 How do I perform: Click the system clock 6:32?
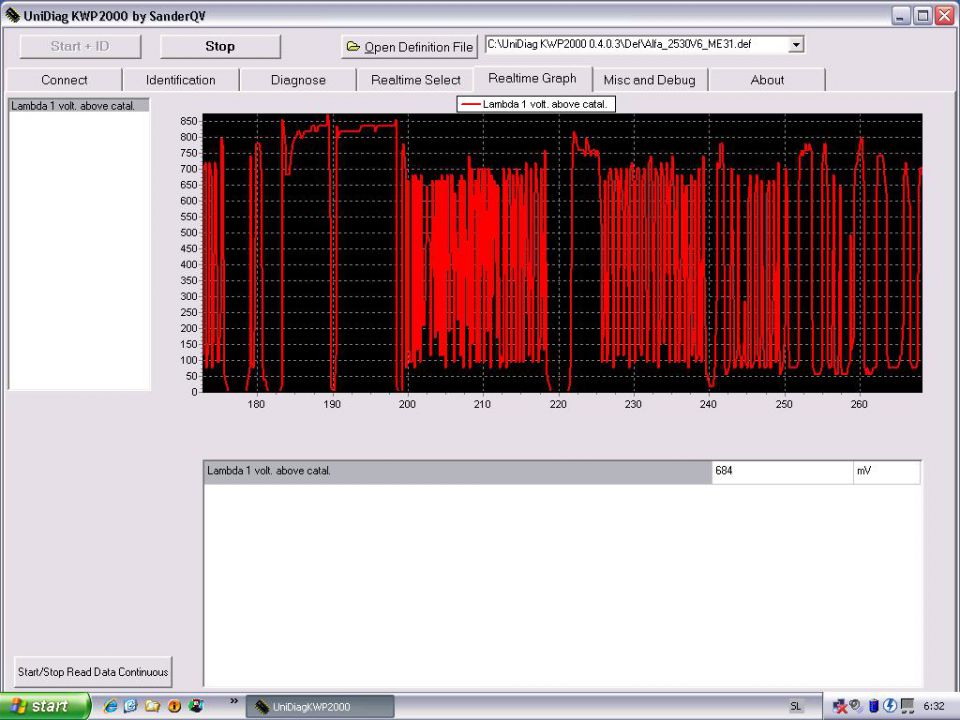pyautogui.click(x=934, y=707)
